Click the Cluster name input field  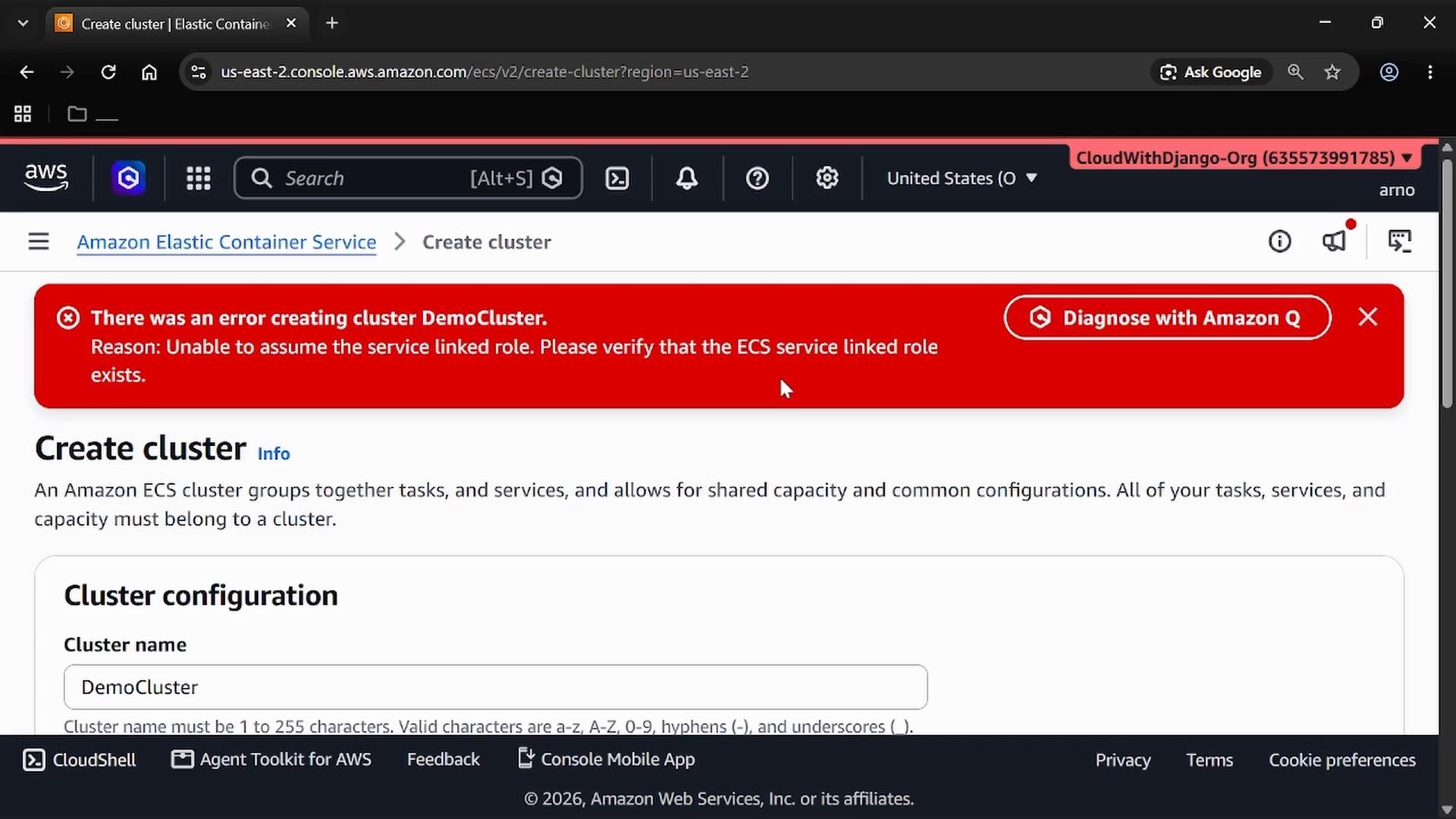[x=496, y=687]
